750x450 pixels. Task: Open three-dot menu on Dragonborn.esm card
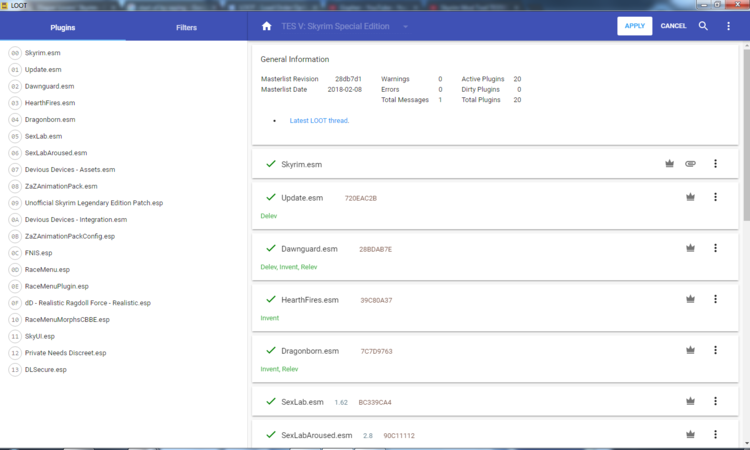tap(715, 351)
